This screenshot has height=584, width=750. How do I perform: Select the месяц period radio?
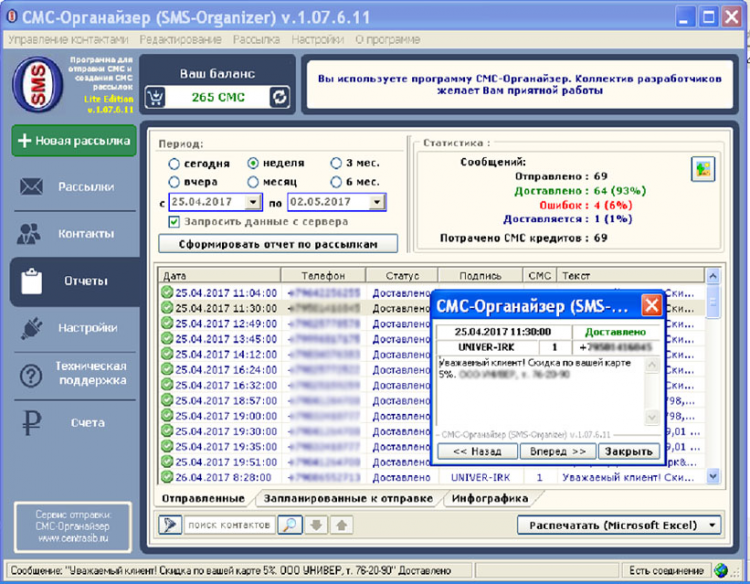253,182
